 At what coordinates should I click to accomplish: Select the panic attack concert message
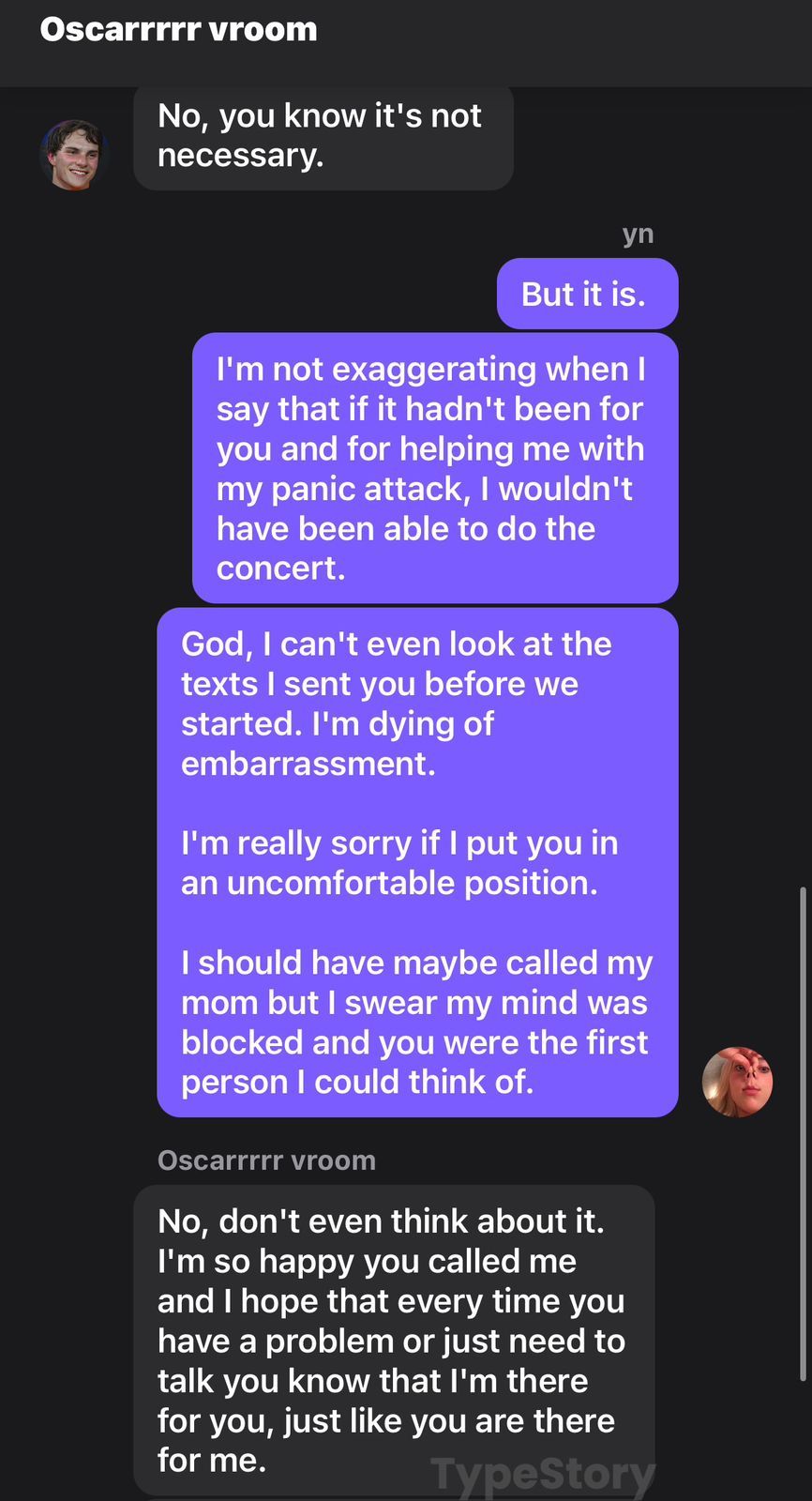click(x=435, y=468)
